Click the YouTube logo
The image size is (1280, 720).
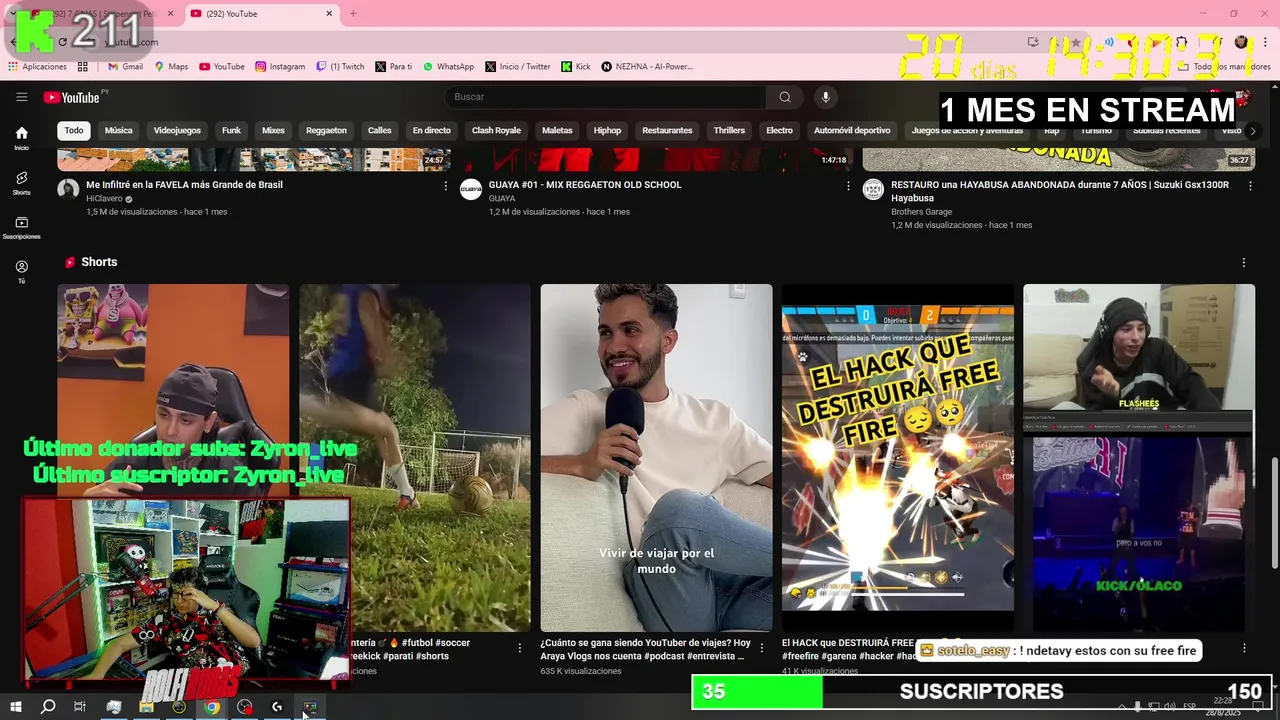pyautogui.click(x=72, y=97)
